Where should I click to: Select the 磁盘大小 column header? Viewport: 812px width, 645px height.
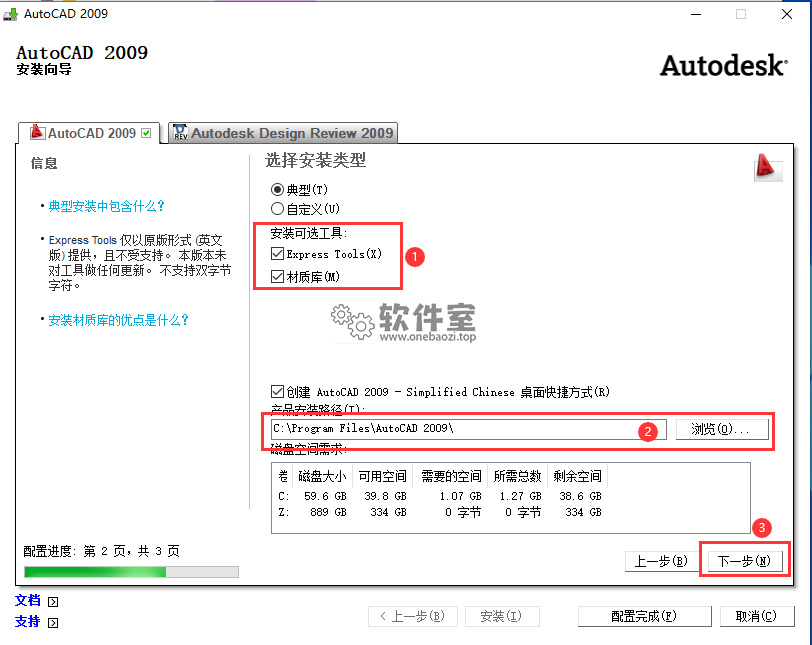click(x=322, y=476)
